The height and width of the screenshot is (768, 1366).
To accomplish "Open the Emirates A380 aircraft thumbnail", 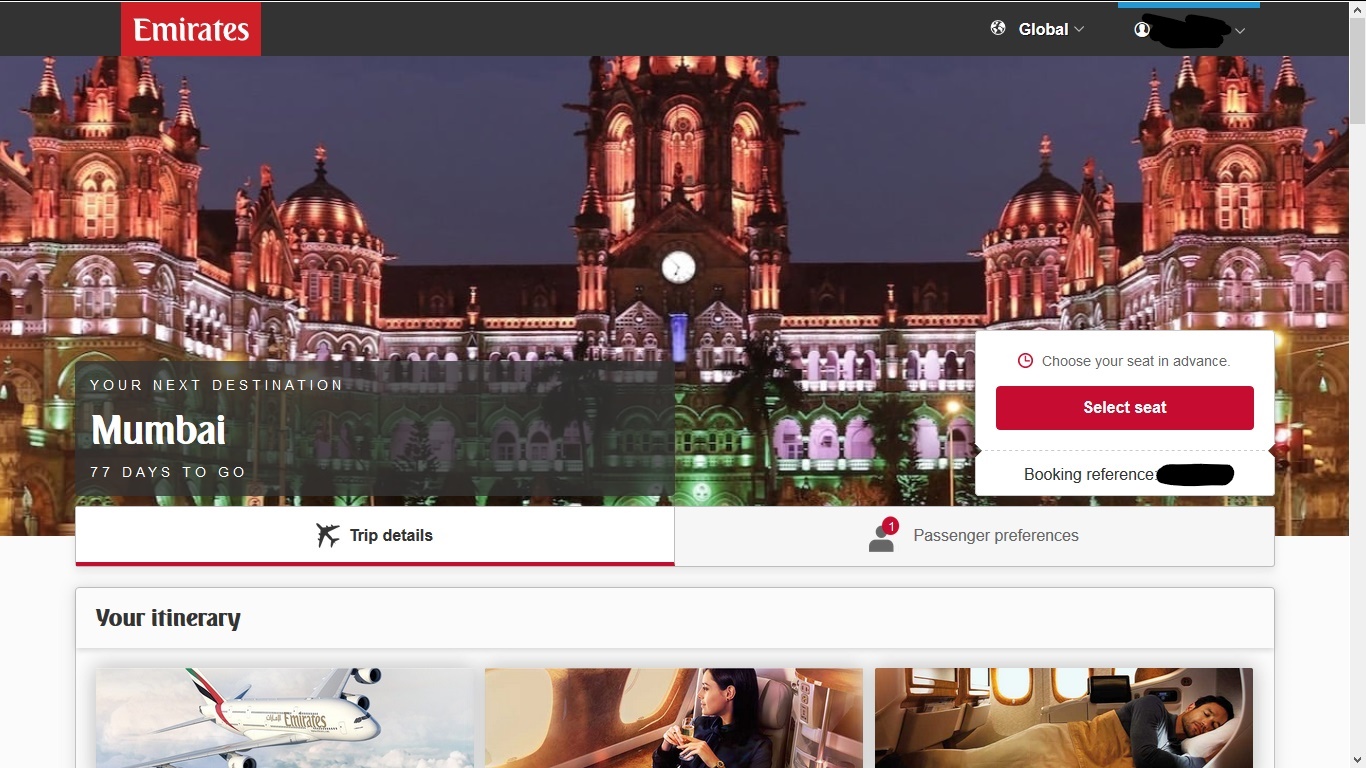I will tap(285, 718).
